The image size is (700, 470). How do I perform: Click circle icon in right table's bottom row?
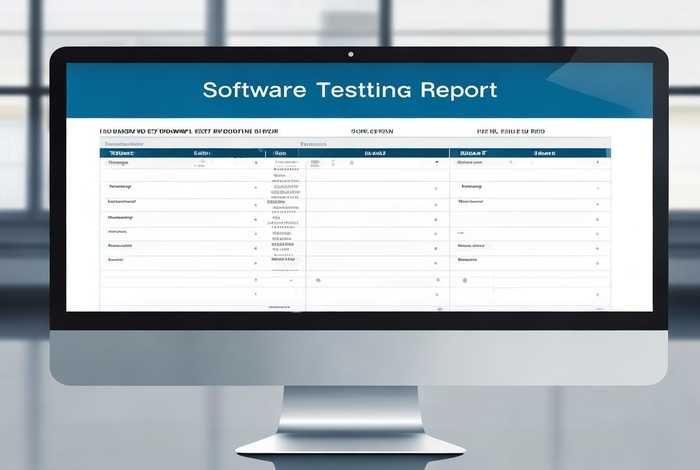pyautogui.click(x=463, y=280)
